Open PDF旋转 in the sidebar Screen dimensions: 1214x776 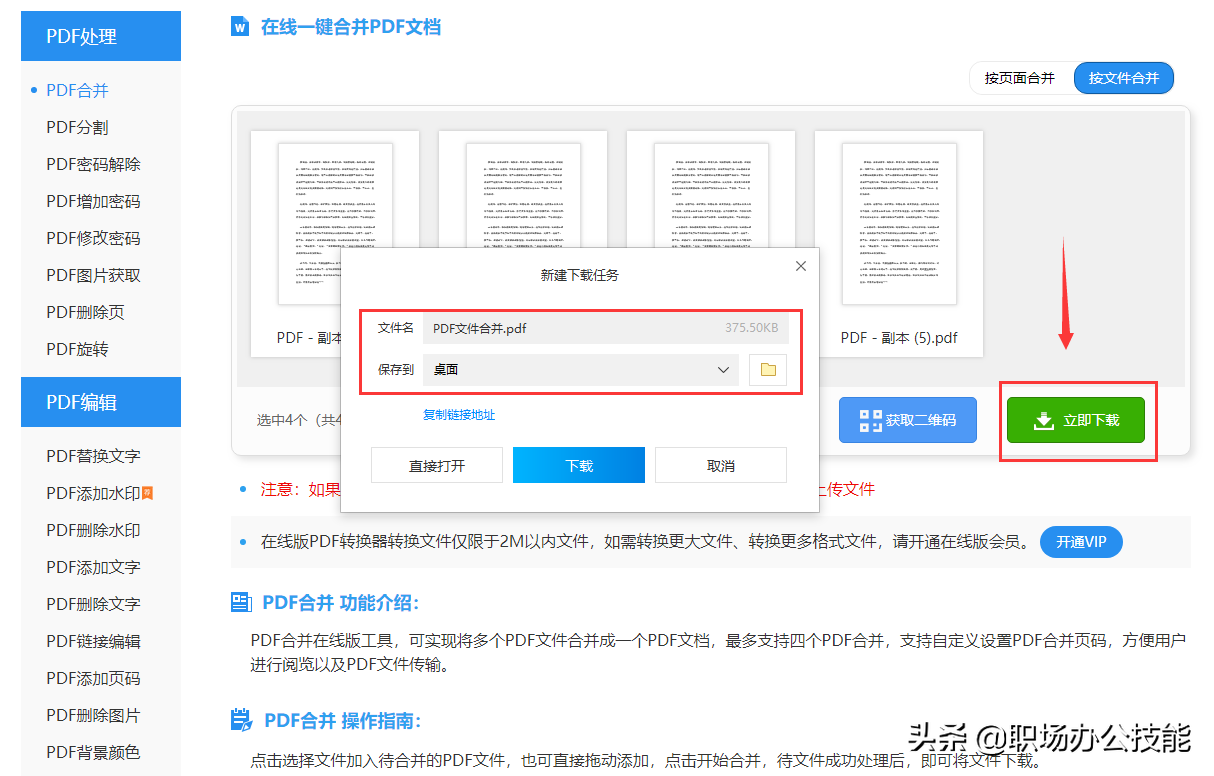(77, 349)
